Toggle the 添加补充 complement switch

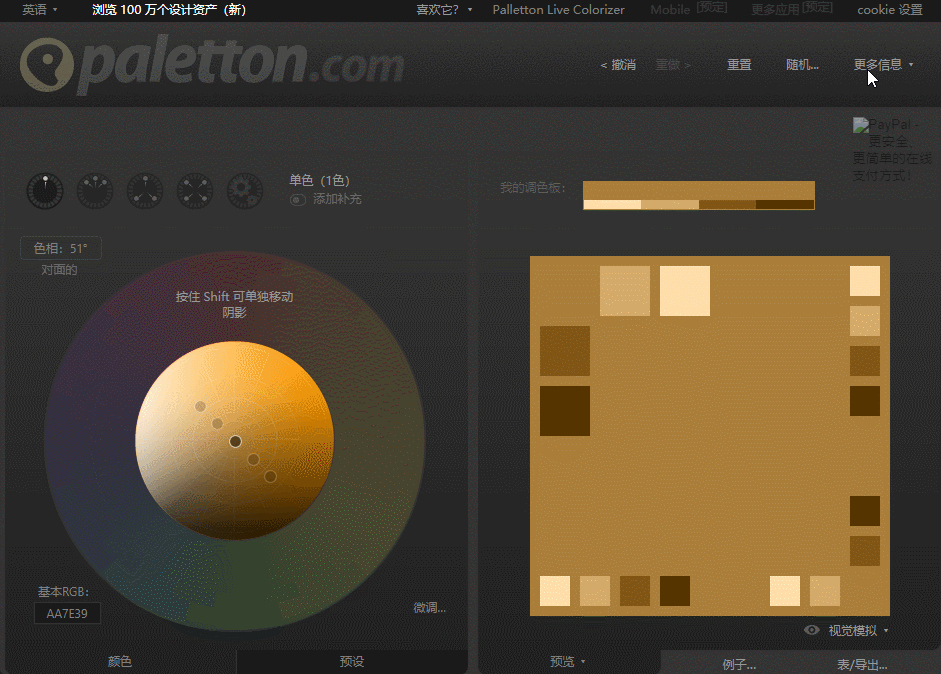point(297,200)
